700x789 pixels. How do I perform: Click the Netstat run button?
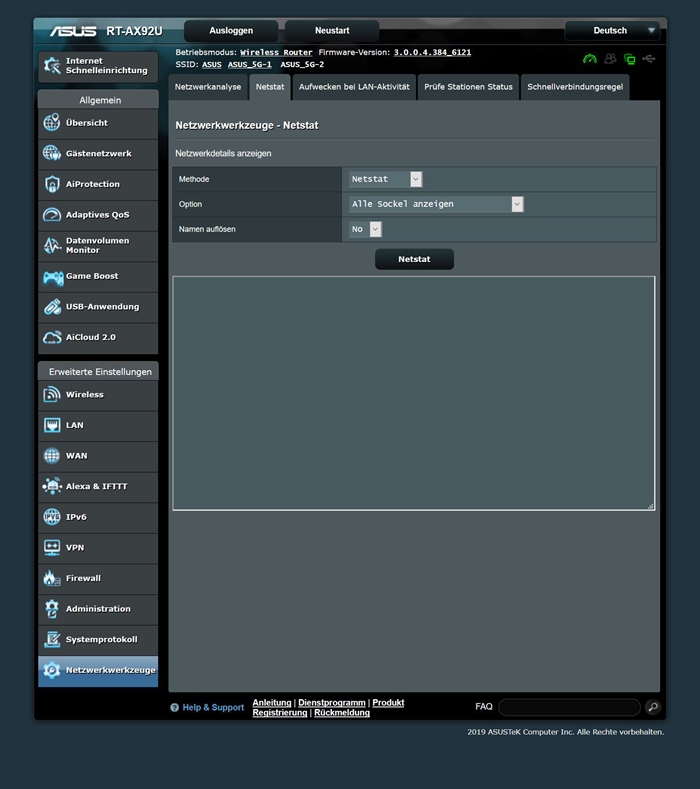pos(414,259)
